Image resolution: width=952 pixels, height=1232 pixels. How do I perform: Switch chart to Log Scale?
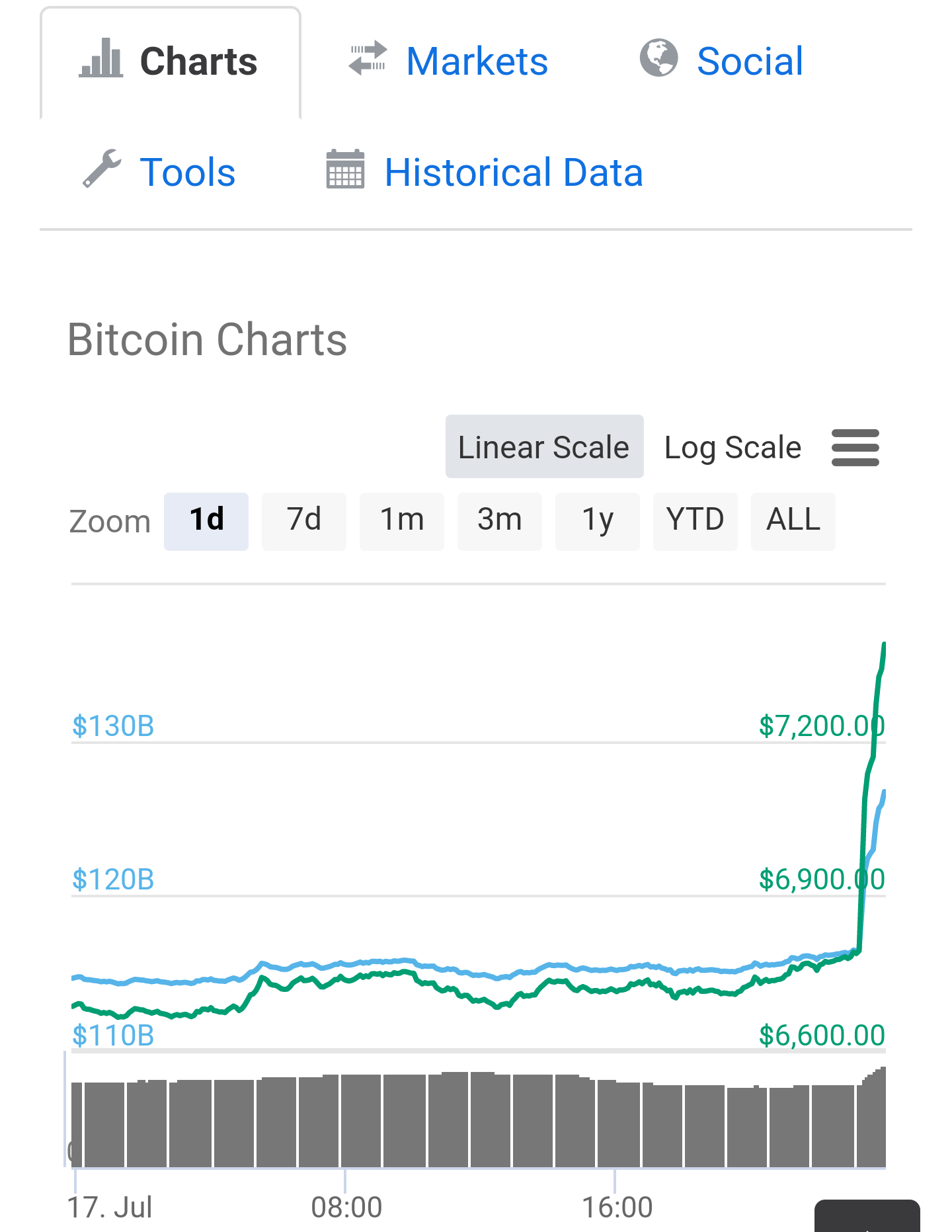click(733, 448)
